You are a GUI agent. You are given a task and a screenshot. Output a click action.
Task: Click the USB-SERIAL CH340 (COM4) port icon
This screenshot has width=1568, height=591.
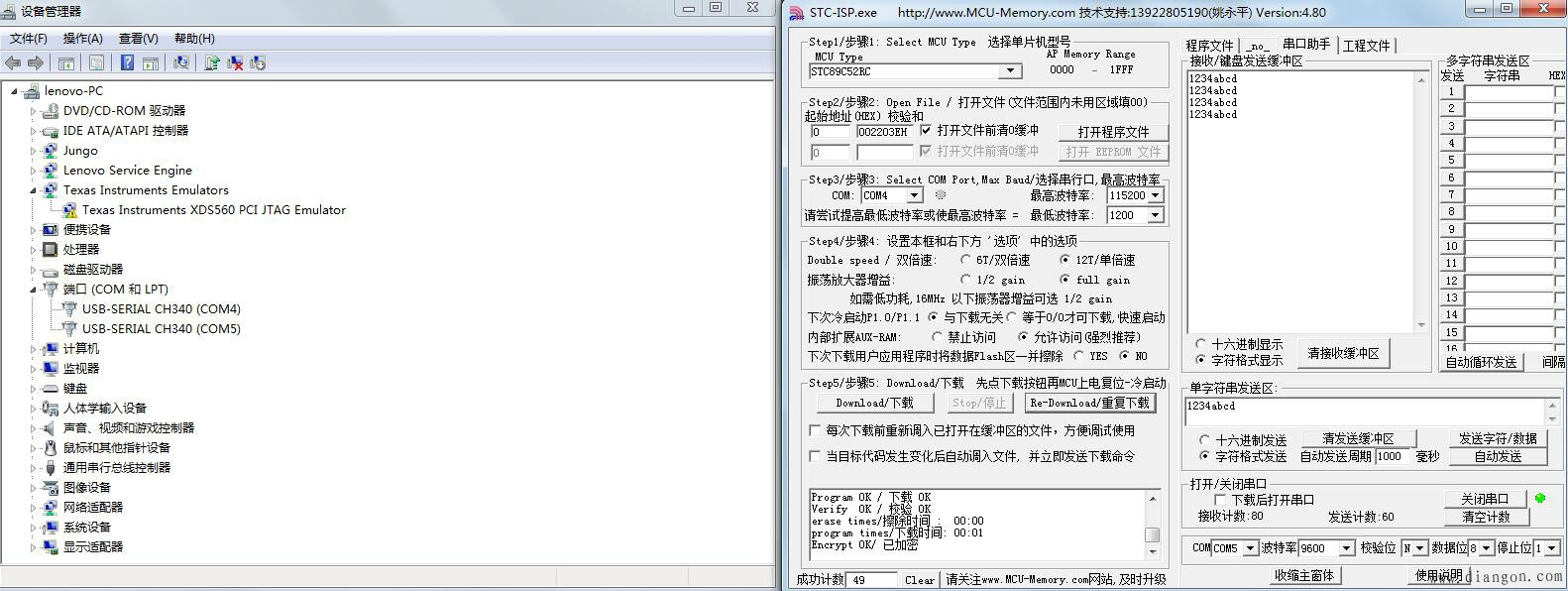point(69,309)
